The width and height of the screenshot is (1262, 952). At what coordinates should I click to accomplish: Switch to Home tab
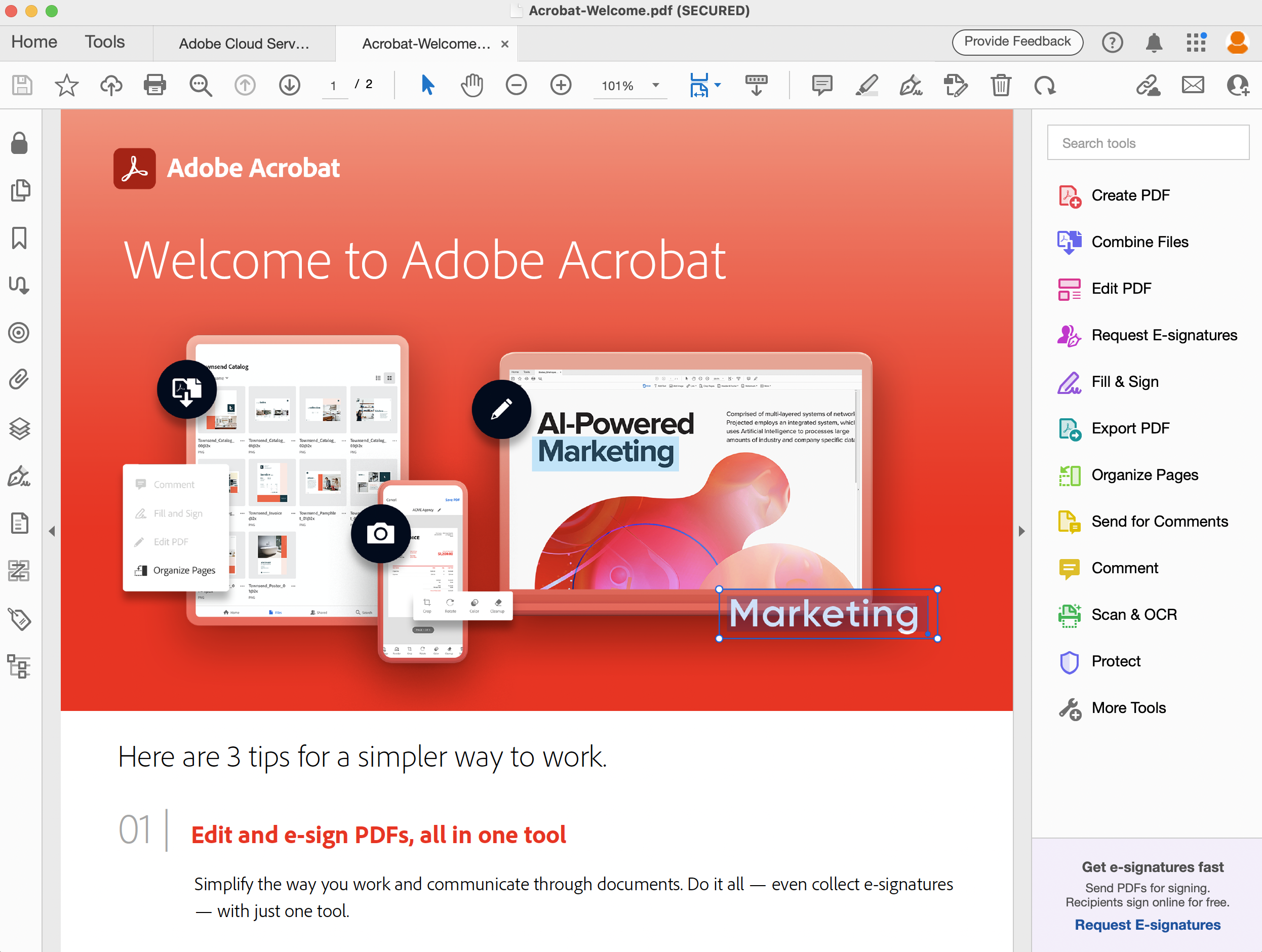click(x=33, y=42)
